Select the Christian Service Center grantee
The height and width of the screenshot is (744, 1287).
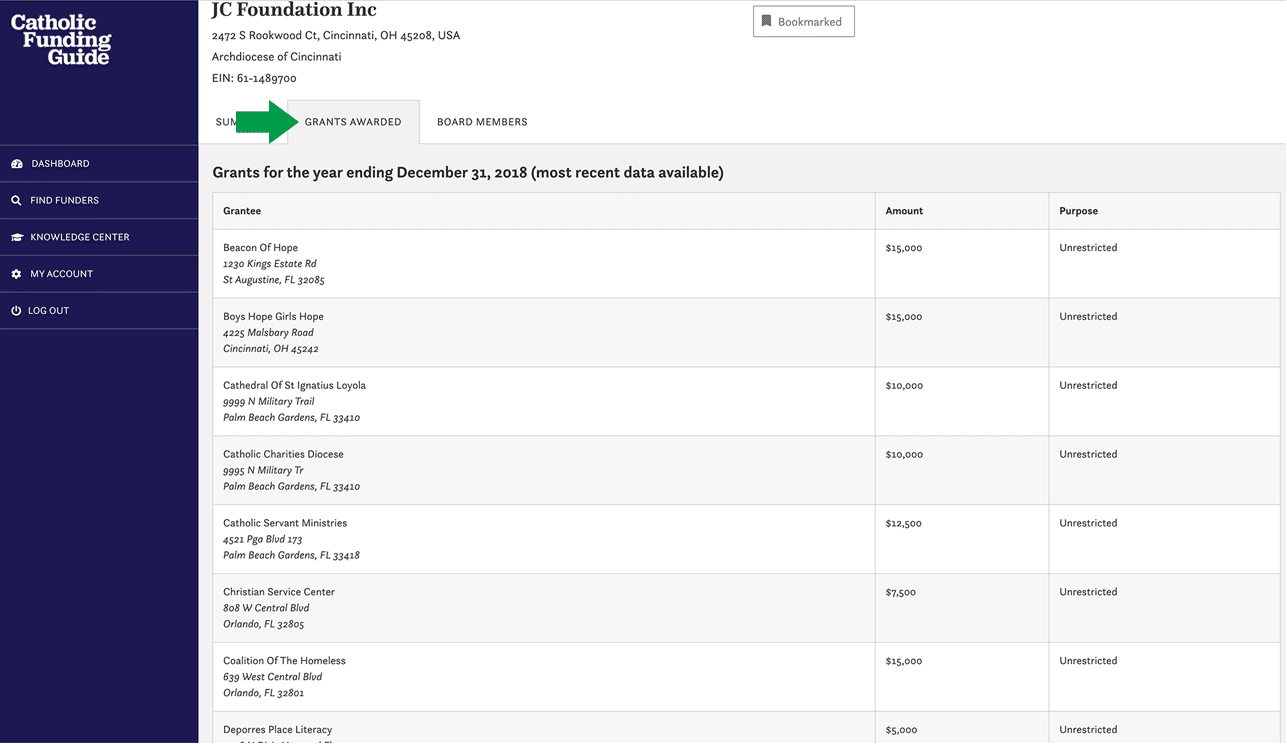coord(279,592)
